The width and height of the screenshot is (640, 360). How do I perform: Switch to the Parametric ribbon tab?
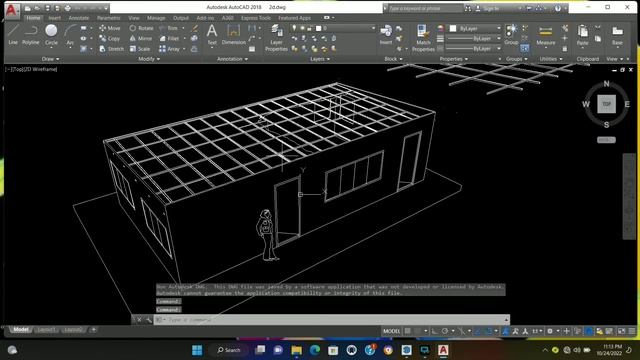(109, 18)
